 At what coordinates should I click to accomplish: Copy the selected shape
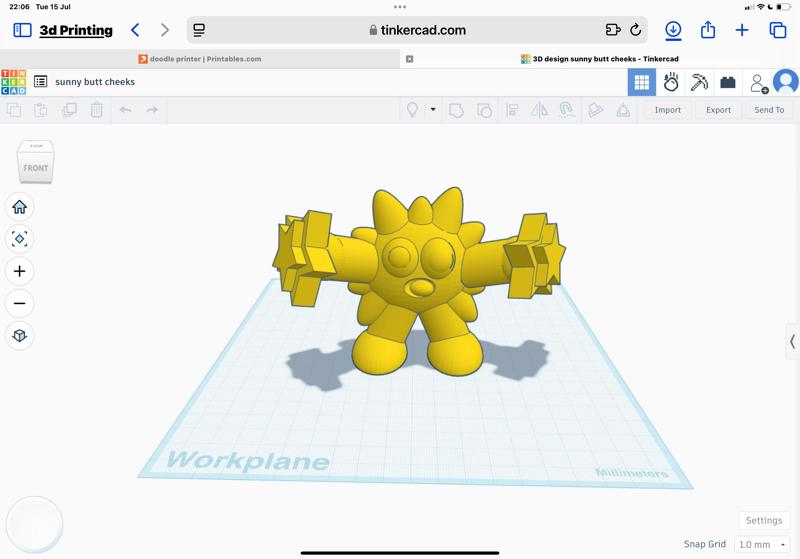pos(14,110)
